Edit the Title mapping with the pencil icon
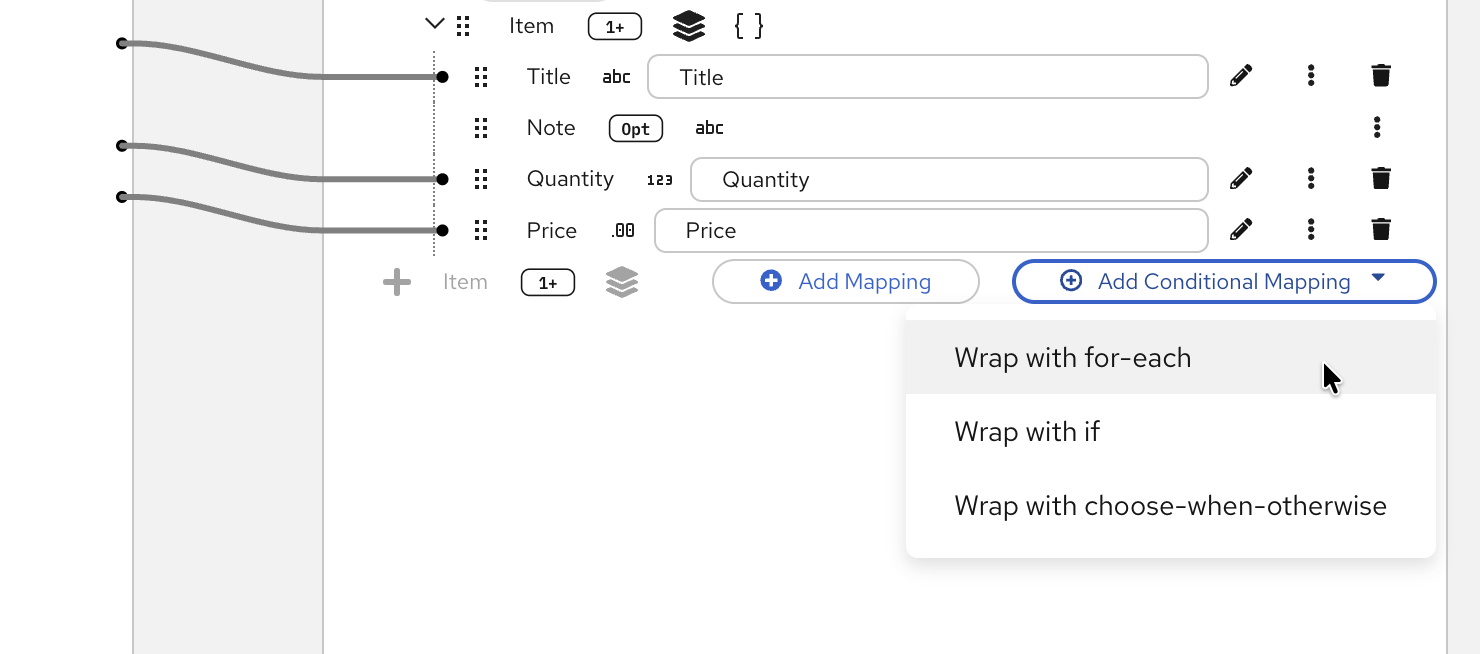 pyautogui.click(x=1240, y=75)
